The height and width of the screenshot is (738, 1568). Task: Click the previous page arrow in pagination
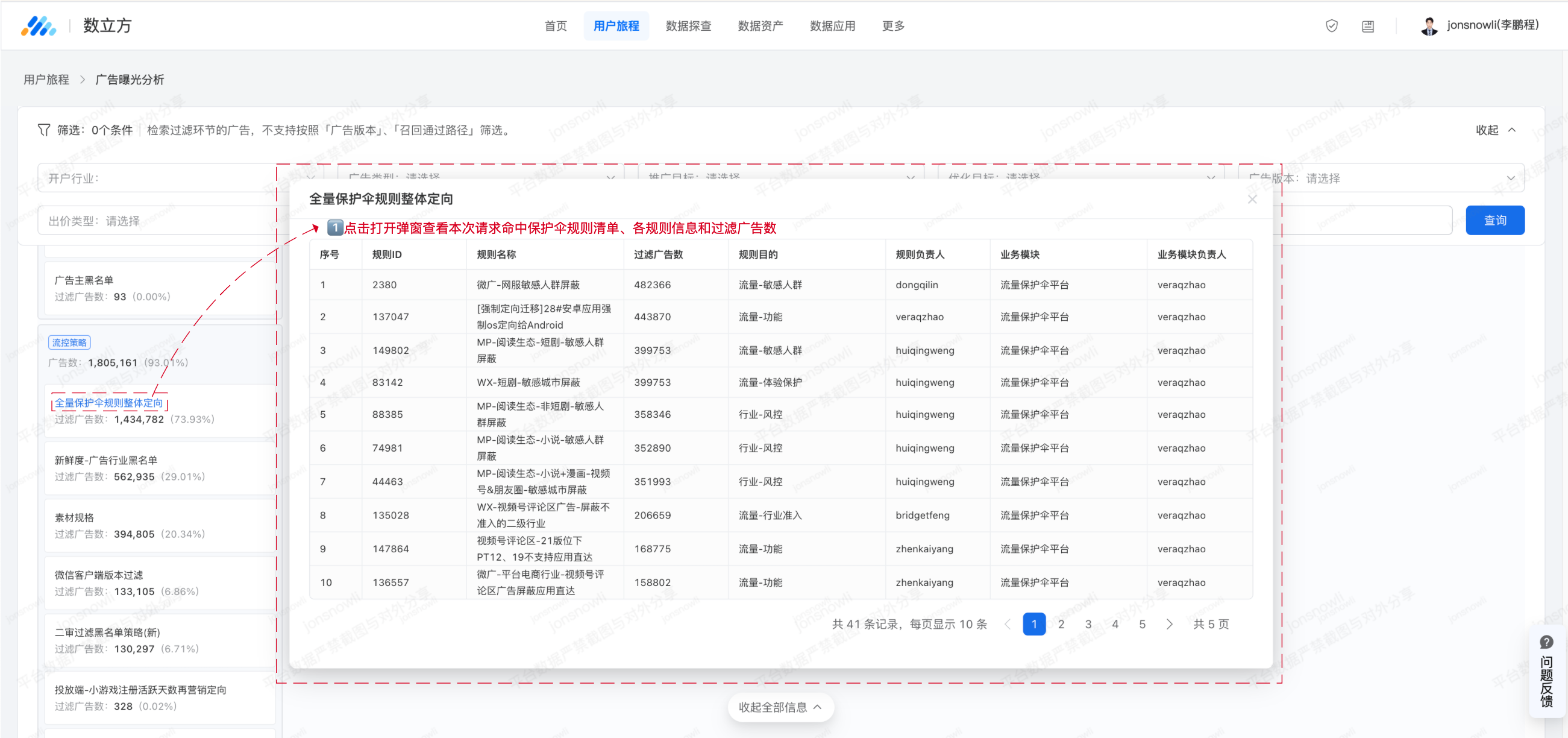coord(1008,624)
